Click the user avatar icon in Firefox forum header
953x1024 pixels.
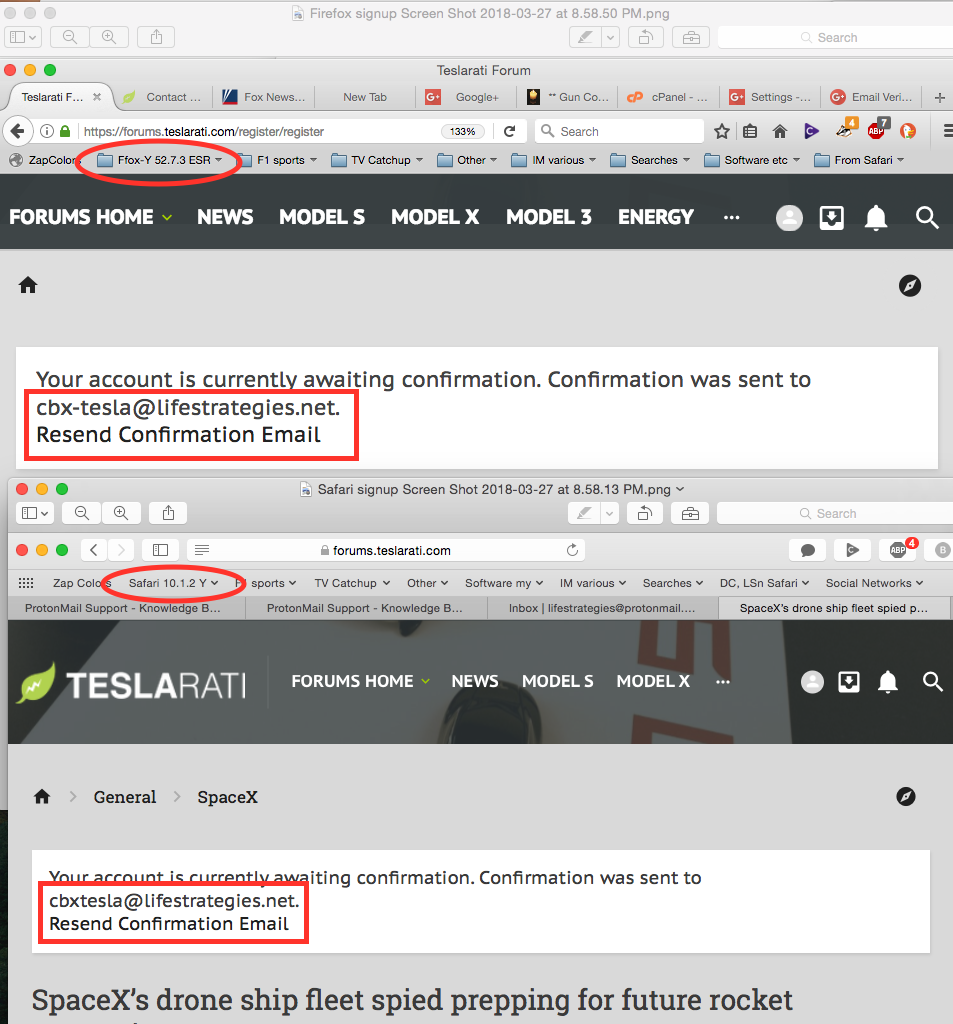click(789, 217)
